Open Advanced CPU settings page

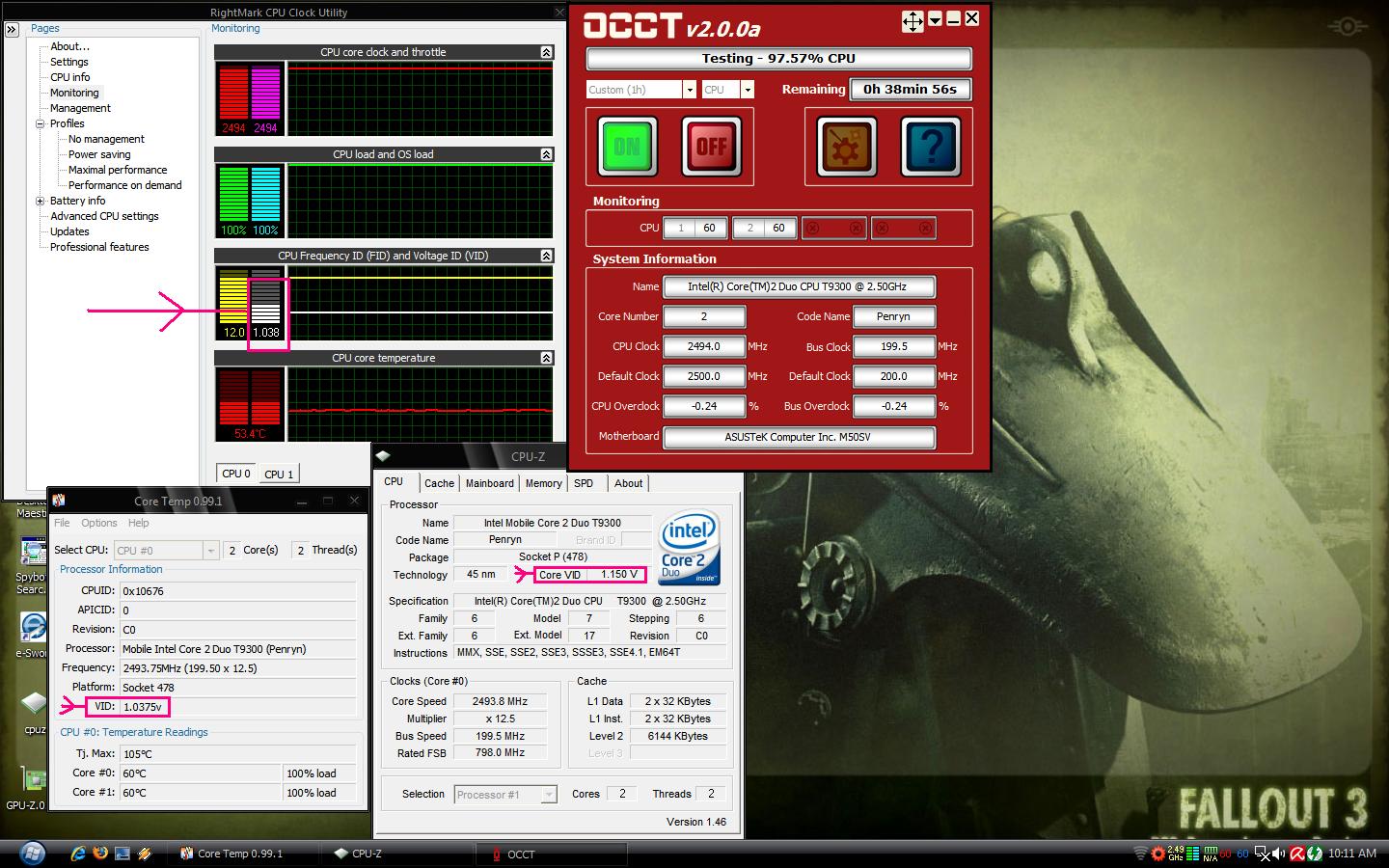[104, 216]
